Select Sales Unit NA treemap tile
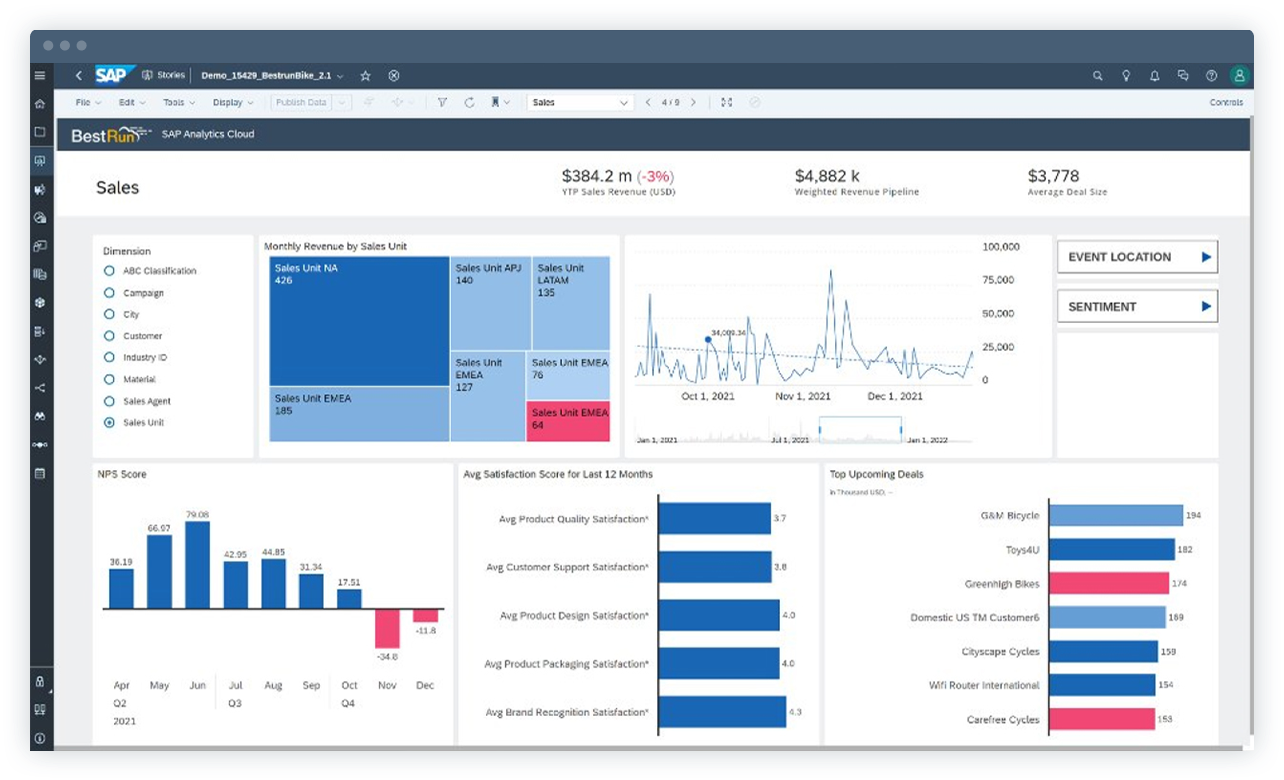This screenshot has height=780, width=1284. pos(359,321)
